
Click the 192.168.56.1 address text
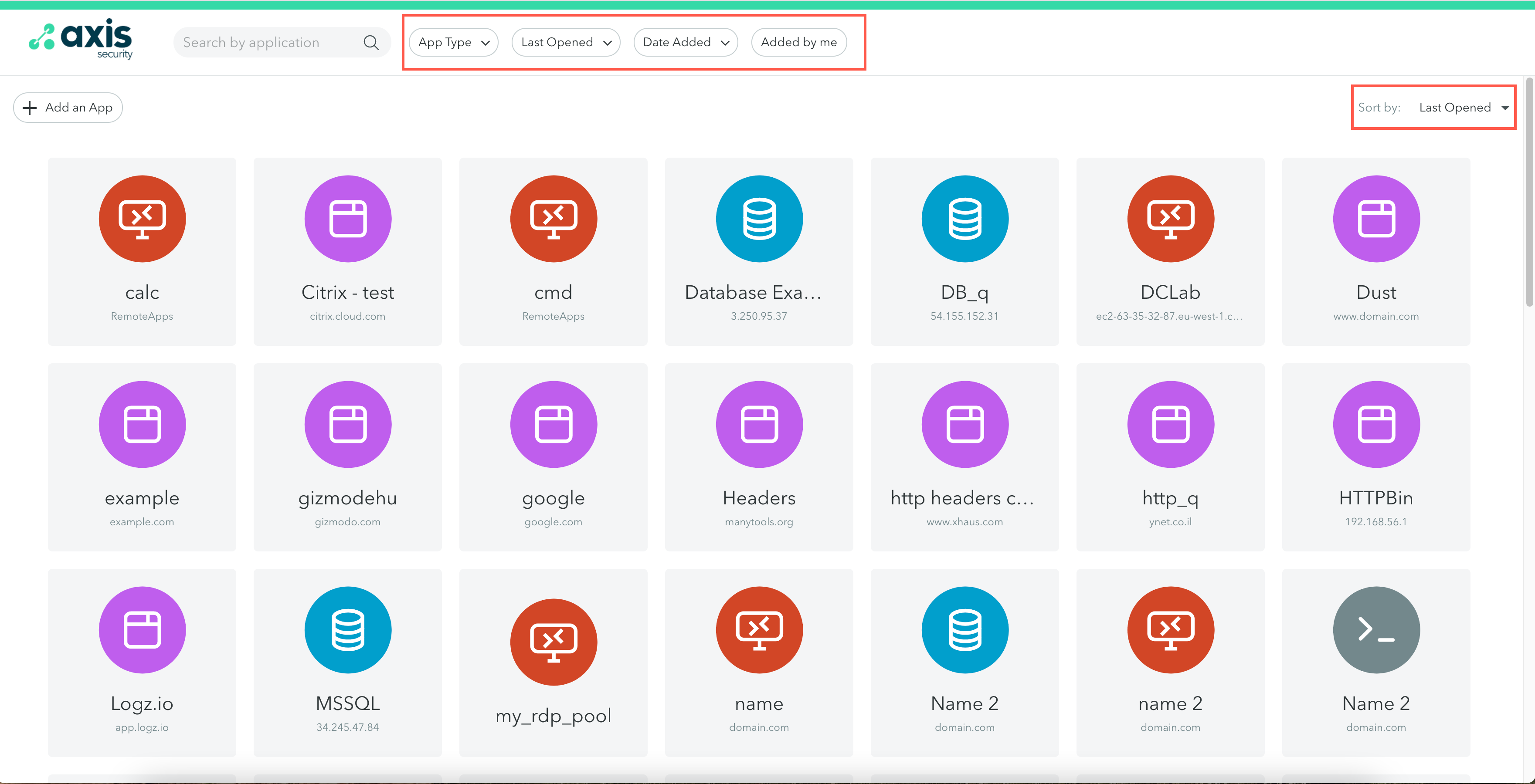tap(1376, 522)
